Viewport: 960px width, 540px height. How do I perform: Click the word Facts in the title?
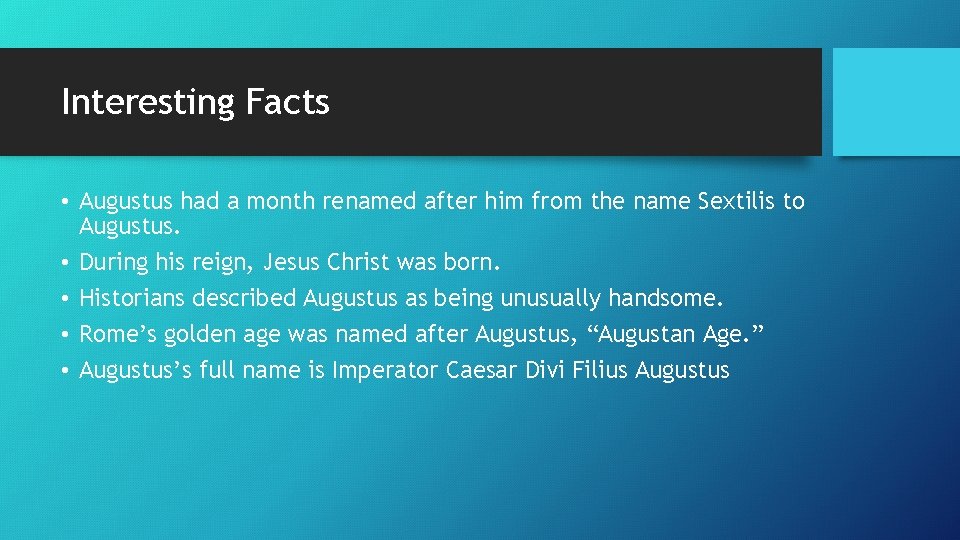(x=287, y=102)
